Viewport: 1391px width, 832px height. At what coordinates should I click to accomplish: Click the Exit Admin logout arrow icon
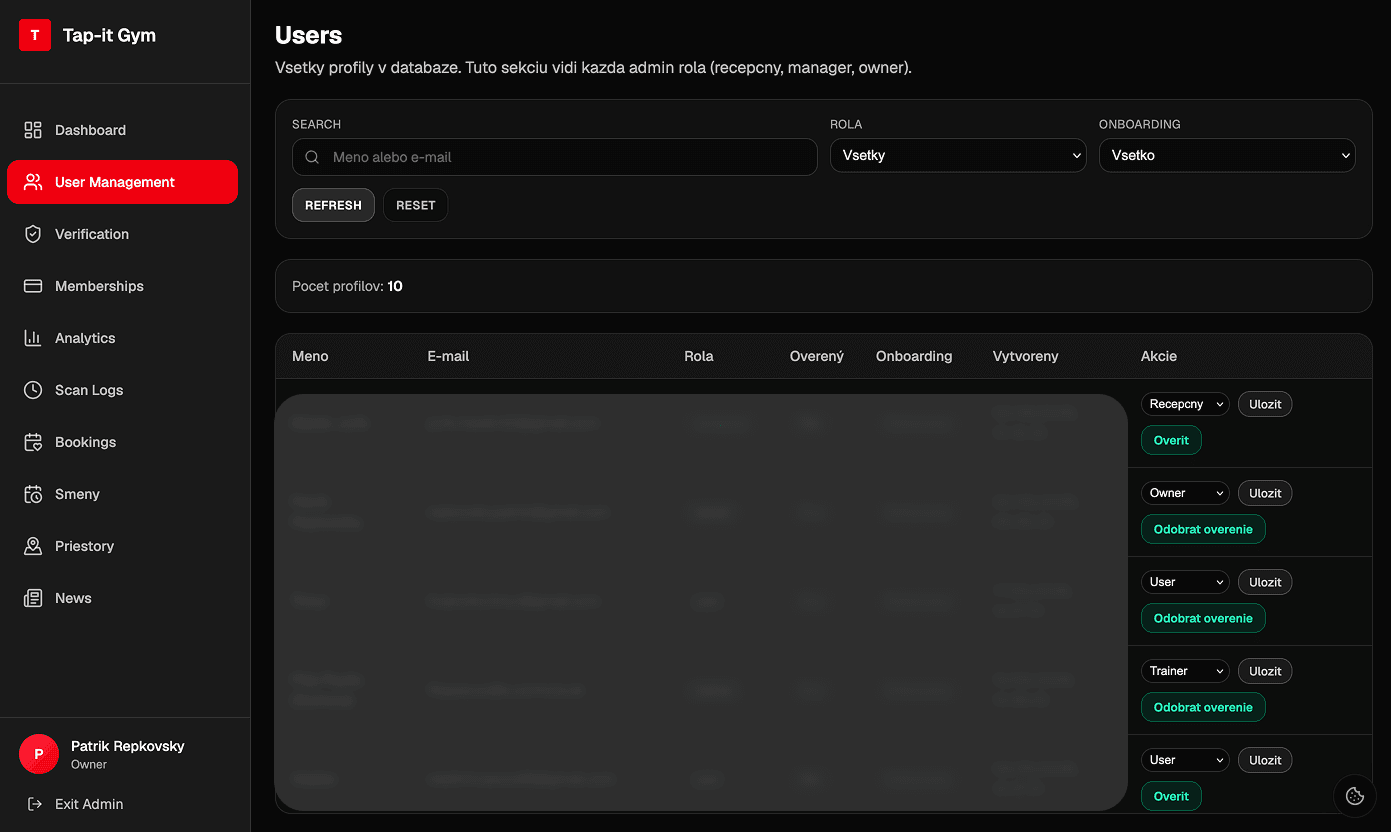coord(35,804)
